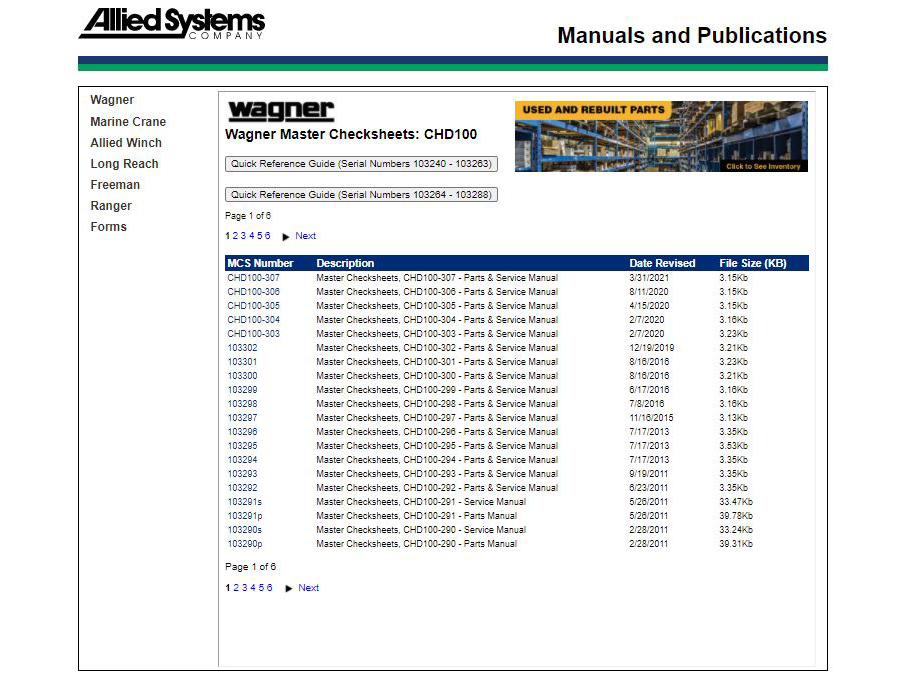The image size is (902, 677).
Task: Select the 3.13Kb file size
Action: (x=733, y=418)
